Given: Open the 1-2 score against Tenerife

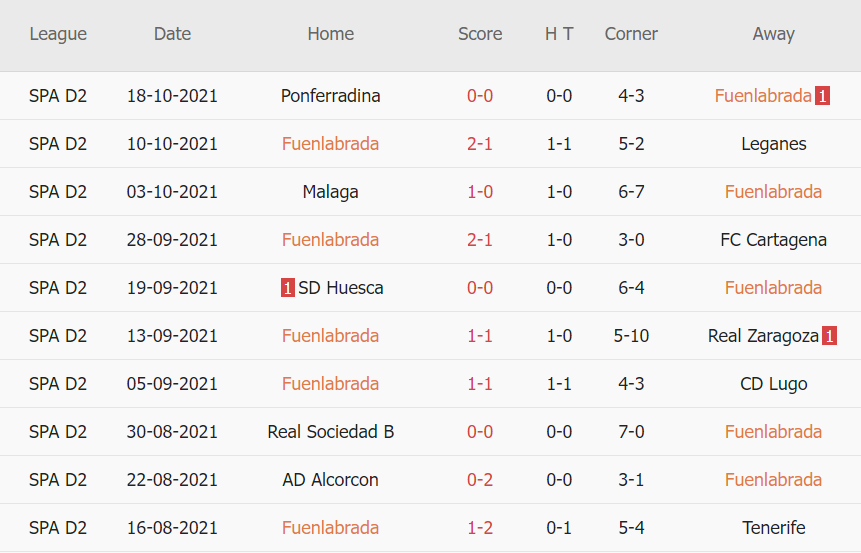Looking at the screenshot, I should pyautogui.click(x=480, y=528).
